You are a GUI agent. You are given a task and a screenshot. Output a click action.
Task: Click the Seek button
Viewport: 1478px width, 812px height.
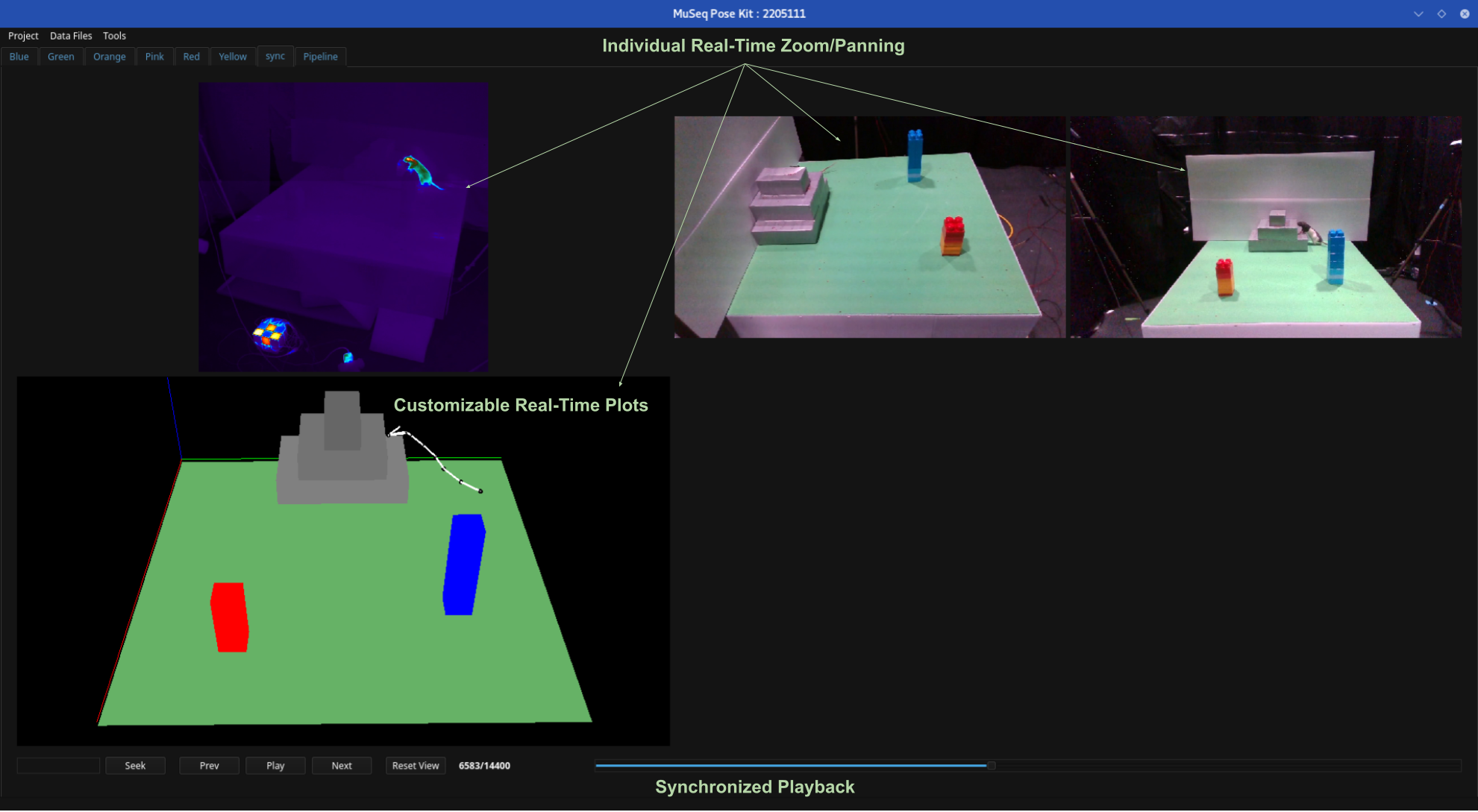tap(135, 766)
